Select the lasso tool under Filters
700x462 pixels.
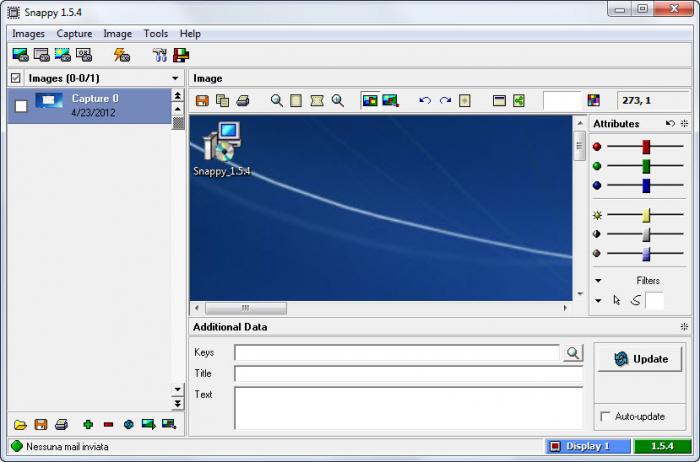(x=636, y=300)
